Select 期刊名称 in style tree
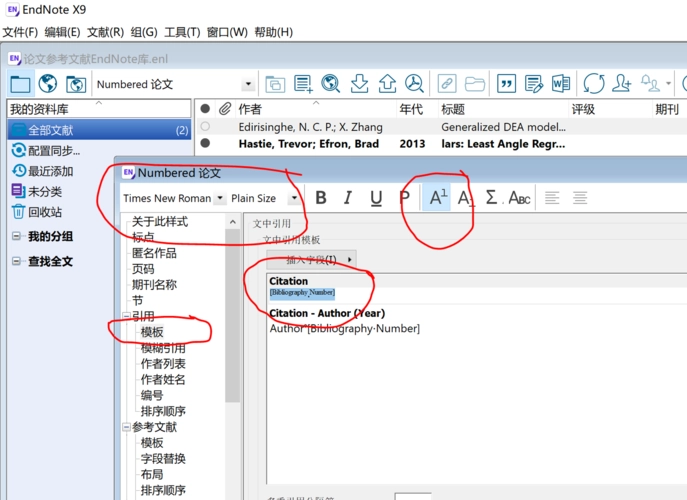The width and height of the screenshot is (687, 500). click(x=154, y=284)
